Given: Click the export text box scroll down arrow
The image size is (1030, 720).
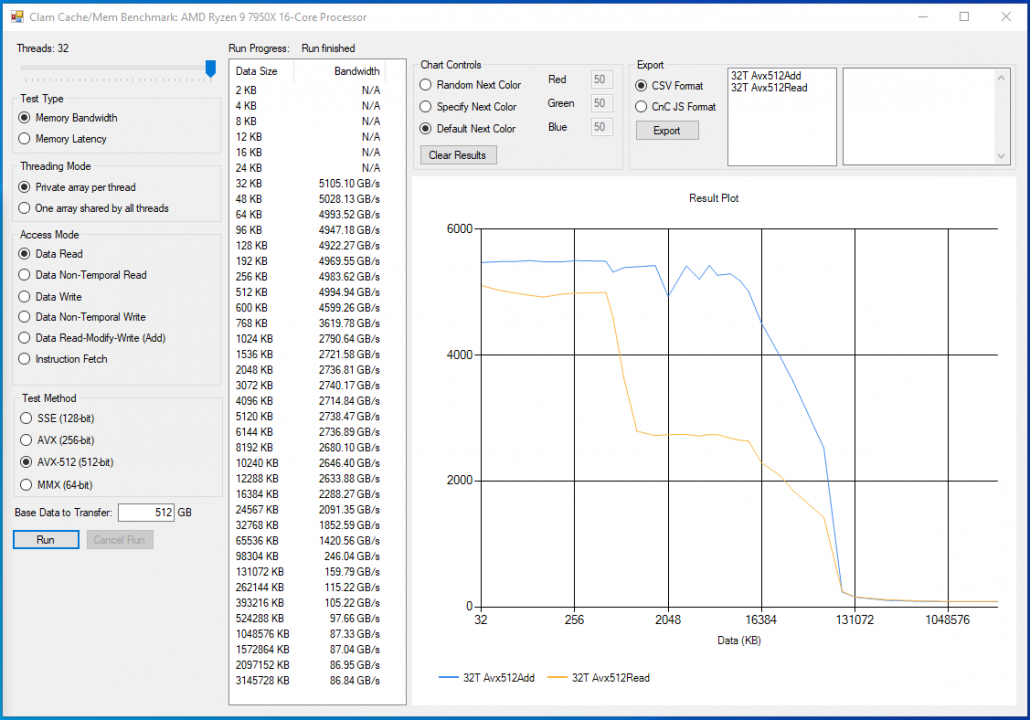Looking at the screenshot, I should 1003,157.
